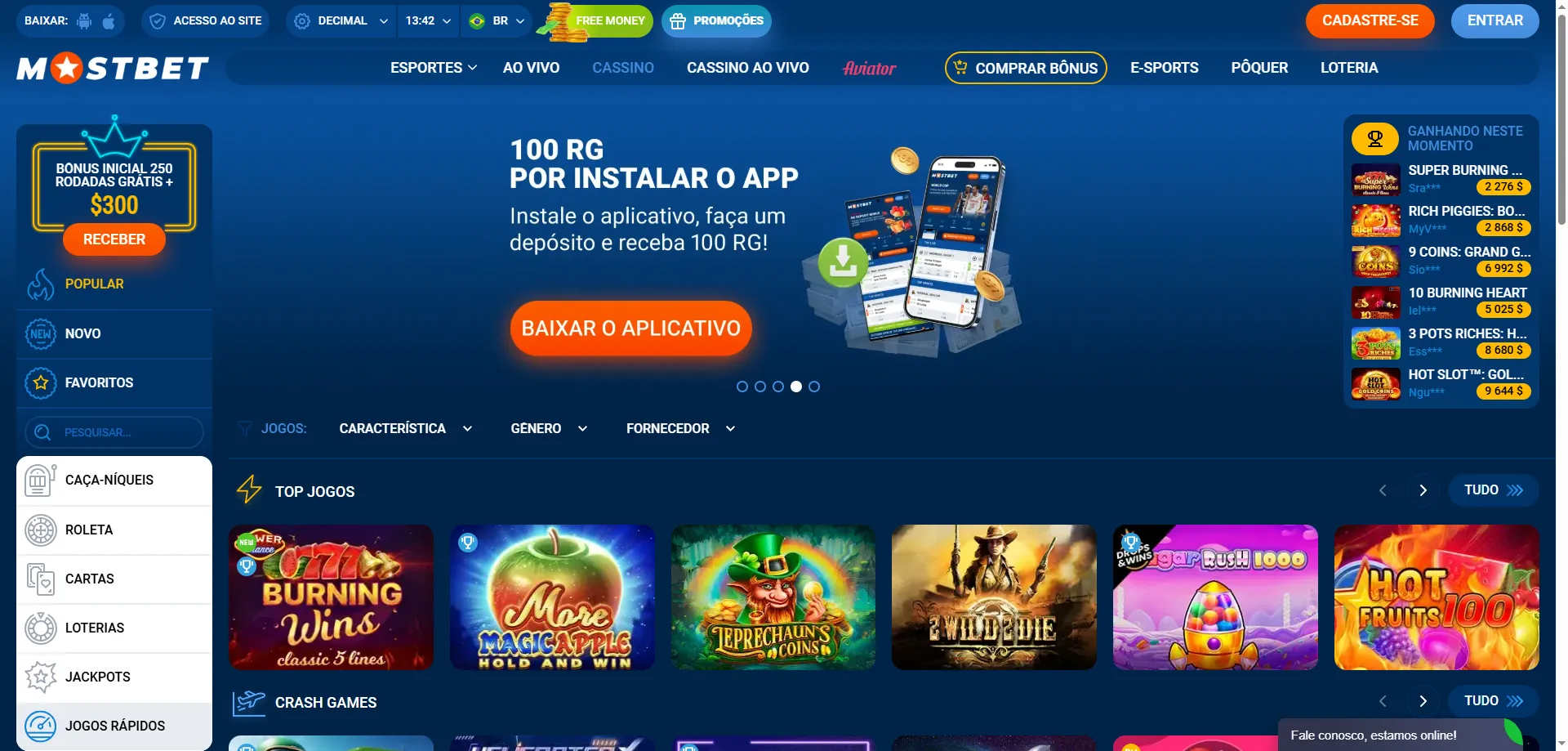This screenshot has height=751, width=1568.
Task: Download the Android app via robot icon
Action: [x=84, y=20]
